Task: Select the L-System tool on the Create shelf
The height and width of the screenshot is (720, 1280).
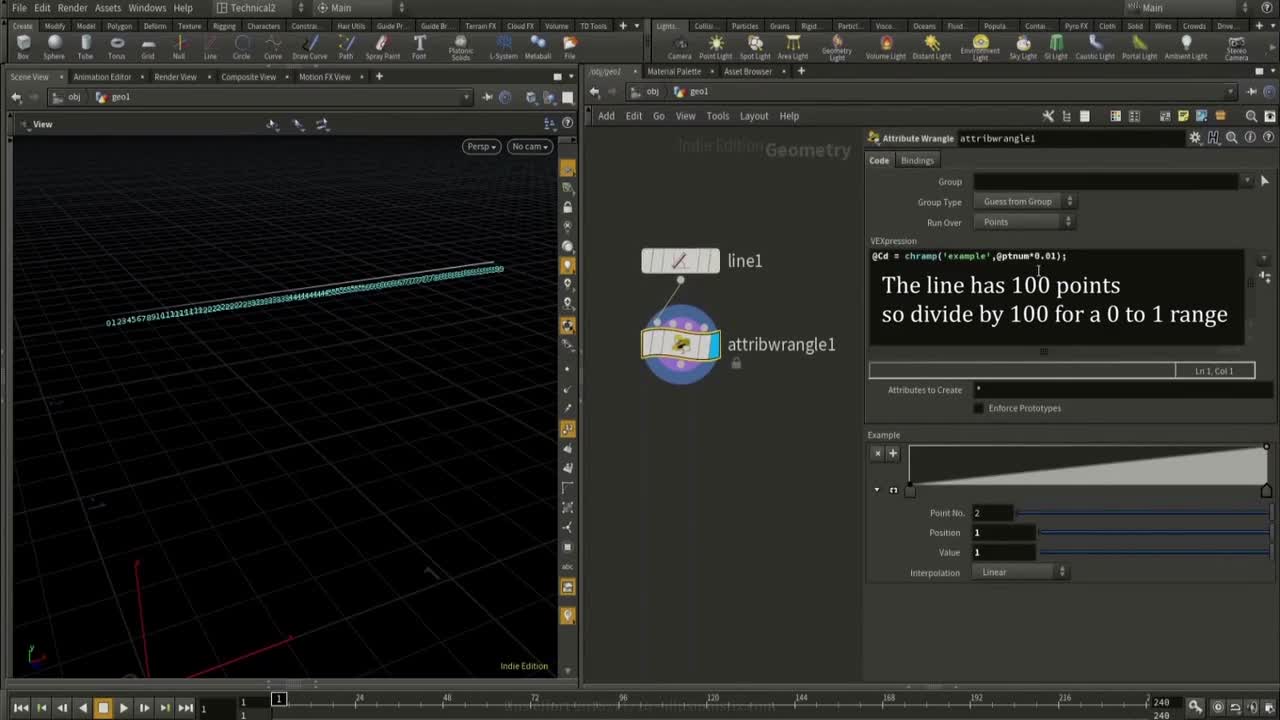Action: (503, 45)
